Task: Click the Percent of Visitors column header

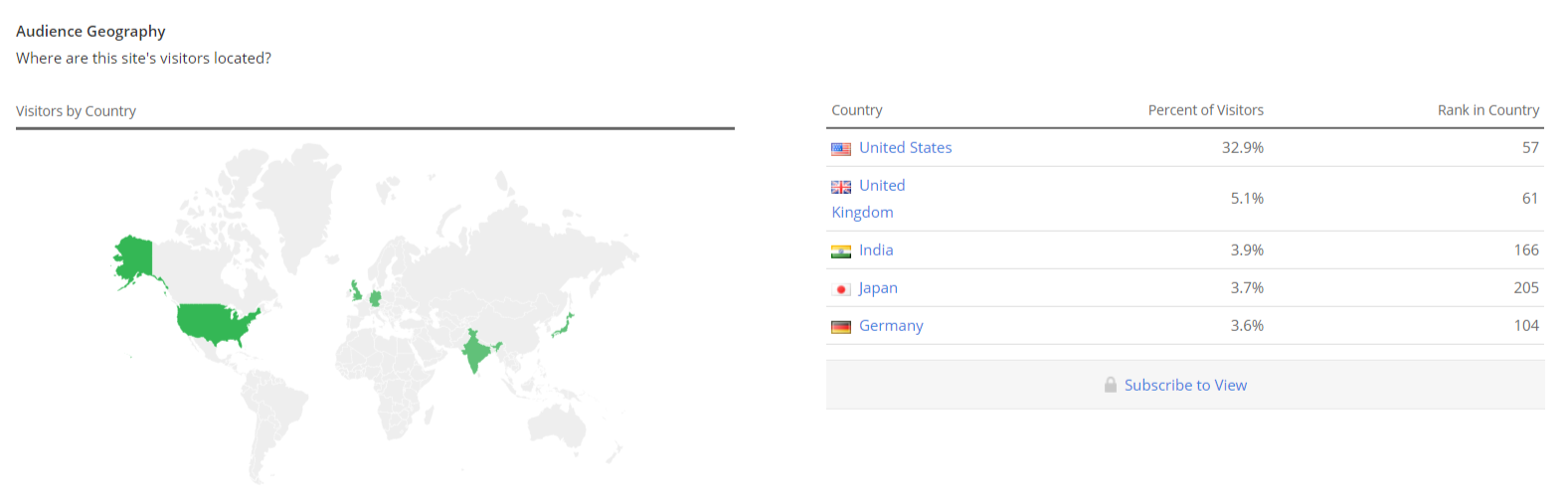Action: (x=1205, y=110)
